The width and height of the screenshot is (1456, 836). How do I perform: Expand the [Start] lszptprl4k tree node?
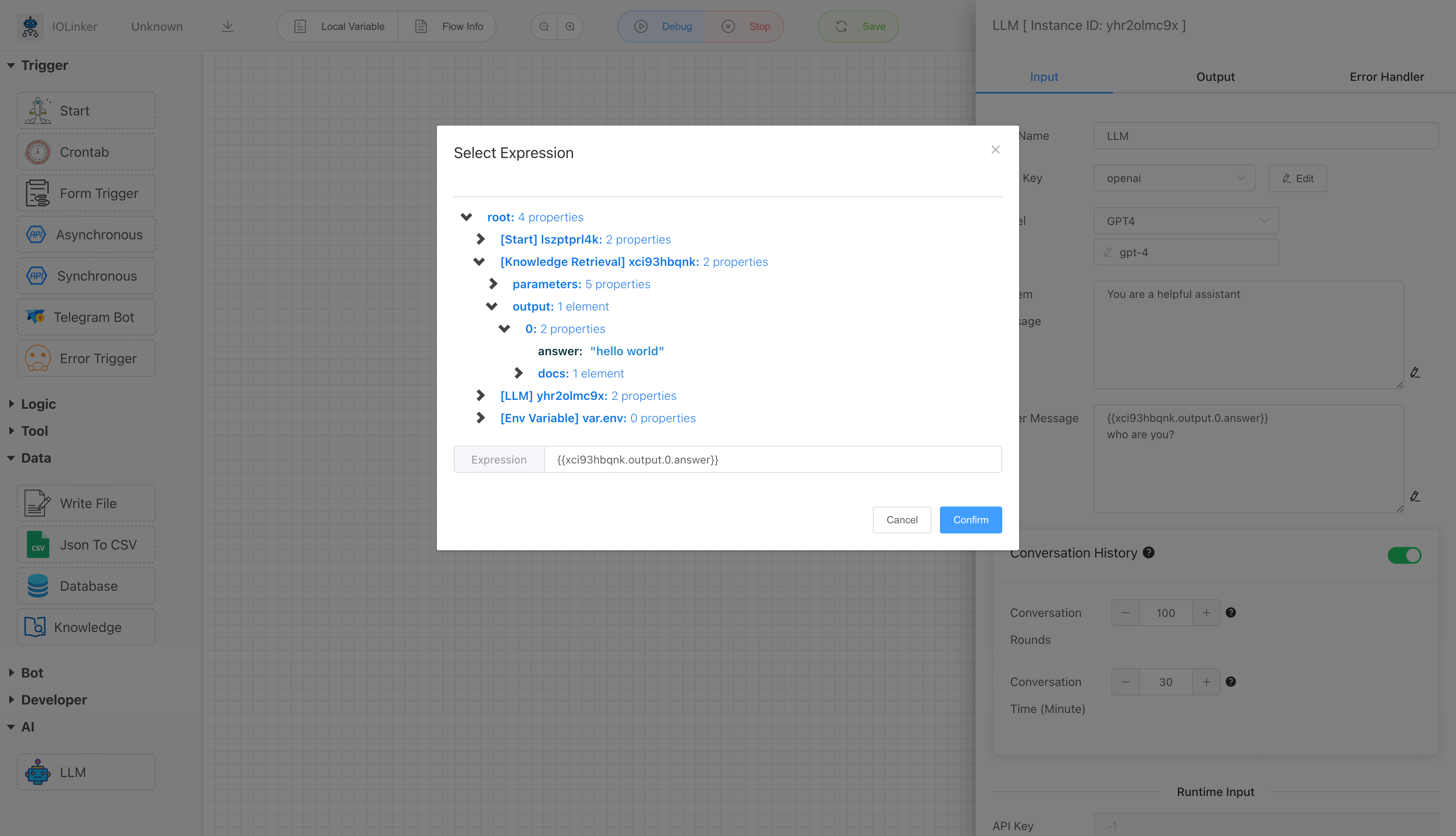(x=481, y=239)
